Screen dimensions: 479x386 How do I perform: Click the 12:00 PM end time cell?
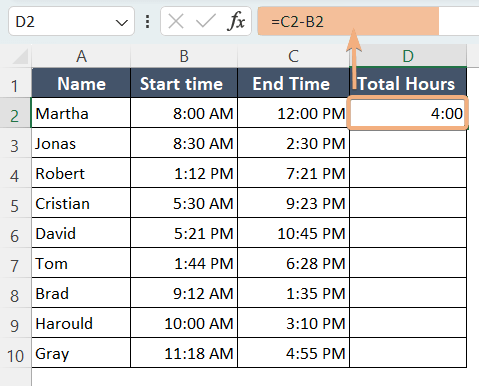pyautogui.click(x=293, y=113)
